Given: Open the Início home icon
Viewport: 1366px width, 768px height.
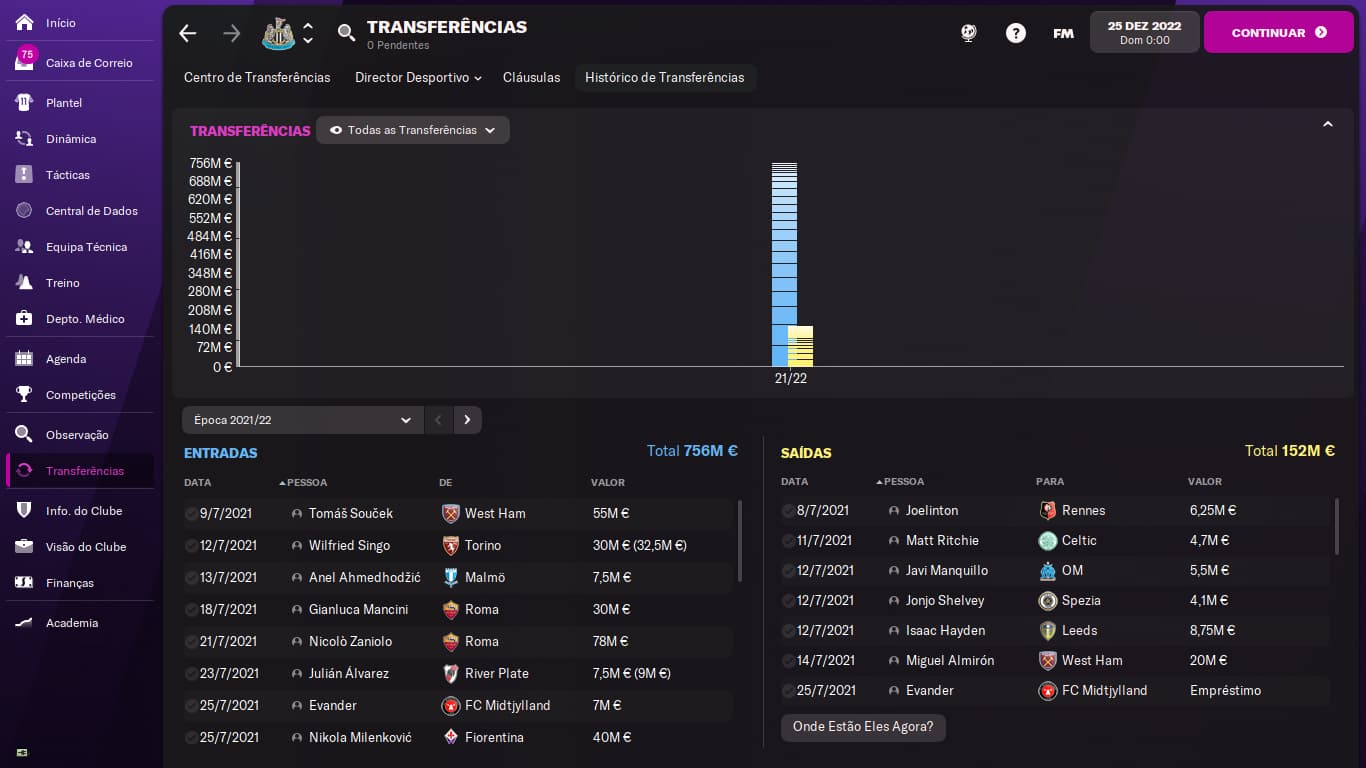Looking at the screenshot, I should click(25, 22).
